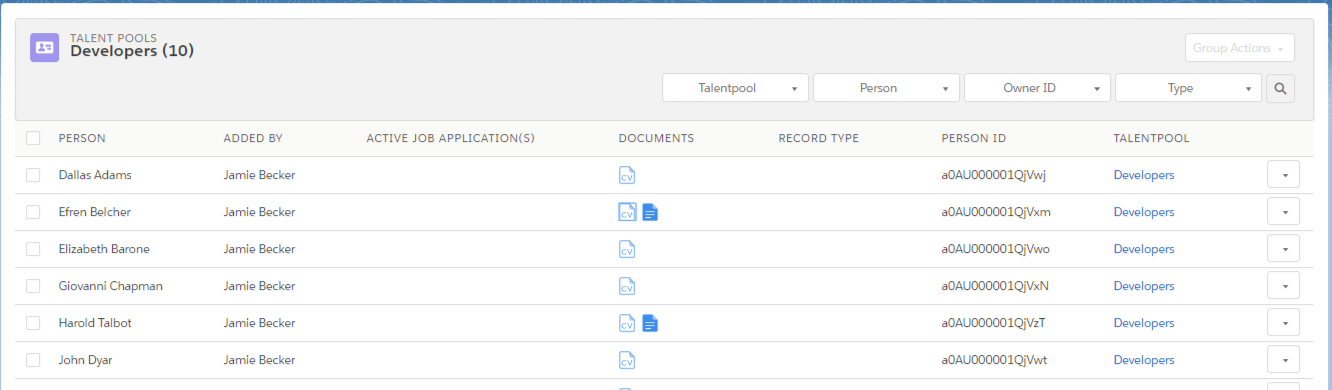Check the Efren Belcher row checkbox
This screenshot has width=1332, height=390.
click(x=33, y=212)
